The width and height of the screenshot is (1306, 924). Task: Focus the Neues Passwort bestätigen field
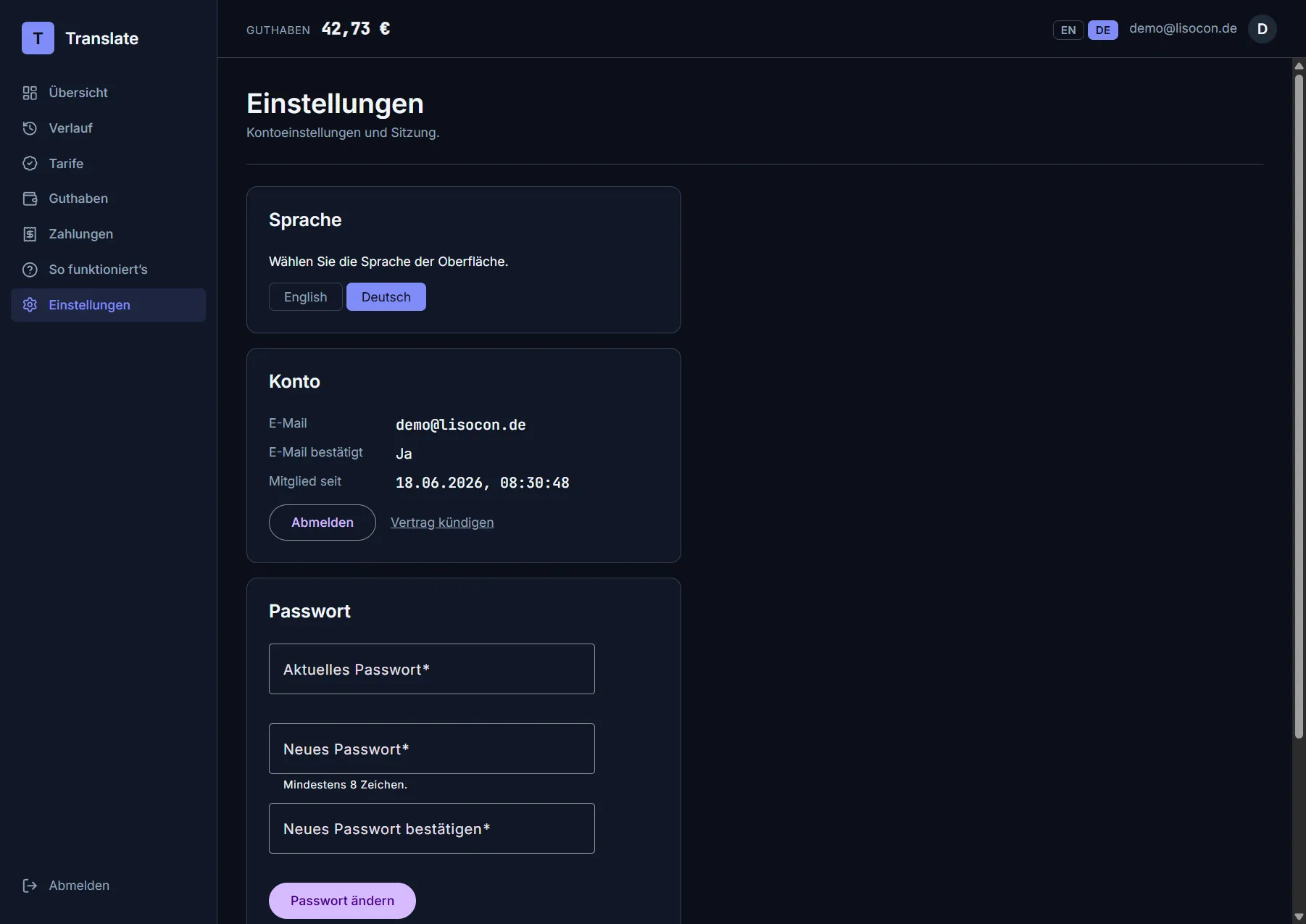pos(432,828)
